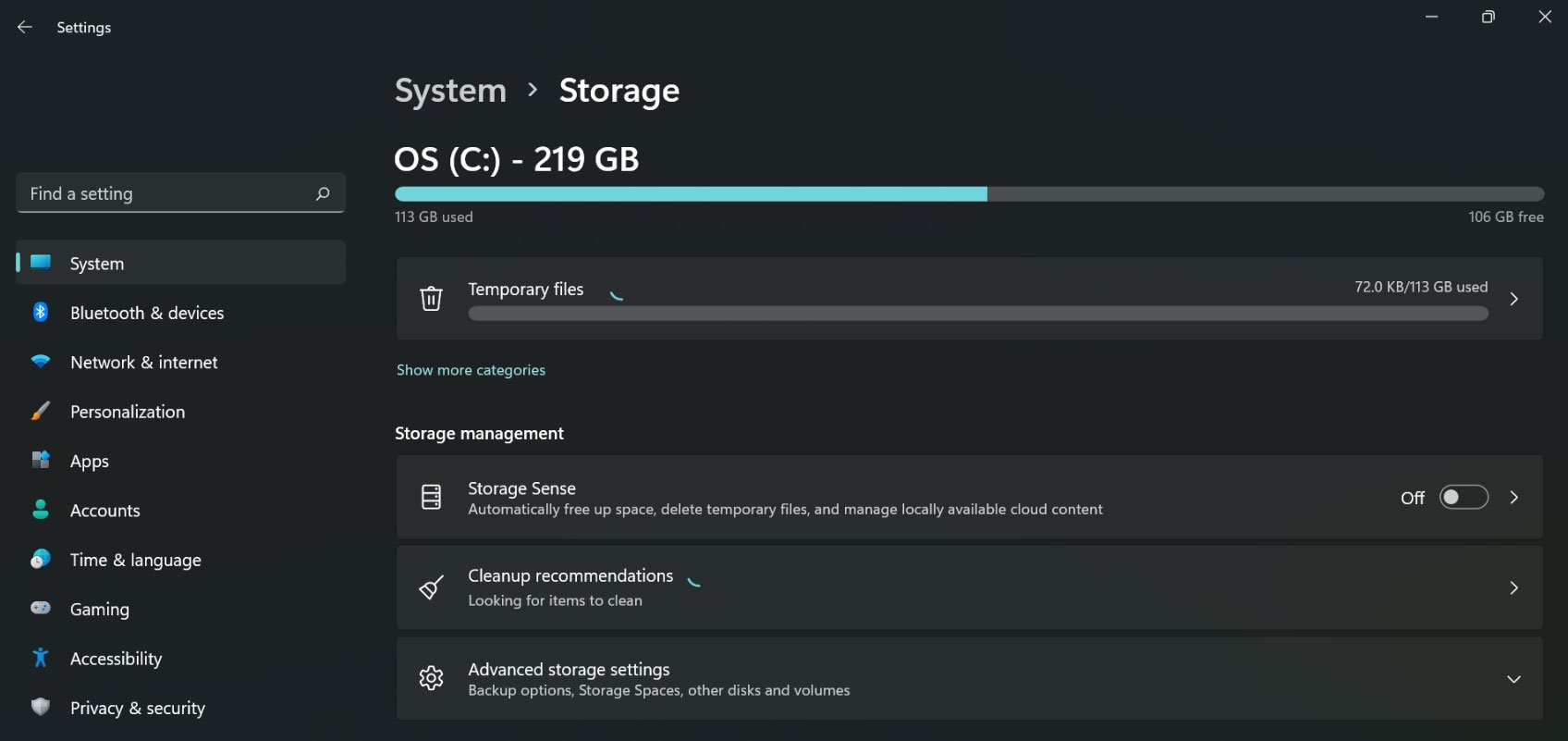Viewport: 1568px width, 741px height.
Task: Click the back arrow in Settings header
Action: [x=25, y=28]
